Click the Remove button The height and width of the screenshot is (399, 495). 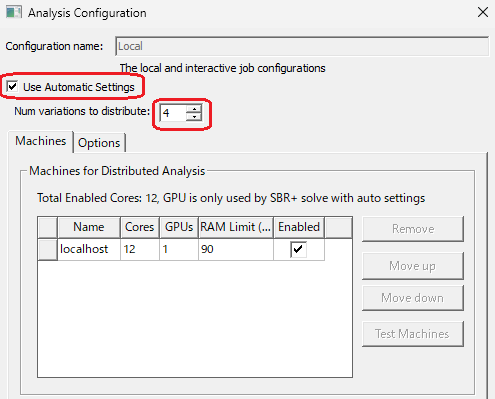tap(413, 229)
